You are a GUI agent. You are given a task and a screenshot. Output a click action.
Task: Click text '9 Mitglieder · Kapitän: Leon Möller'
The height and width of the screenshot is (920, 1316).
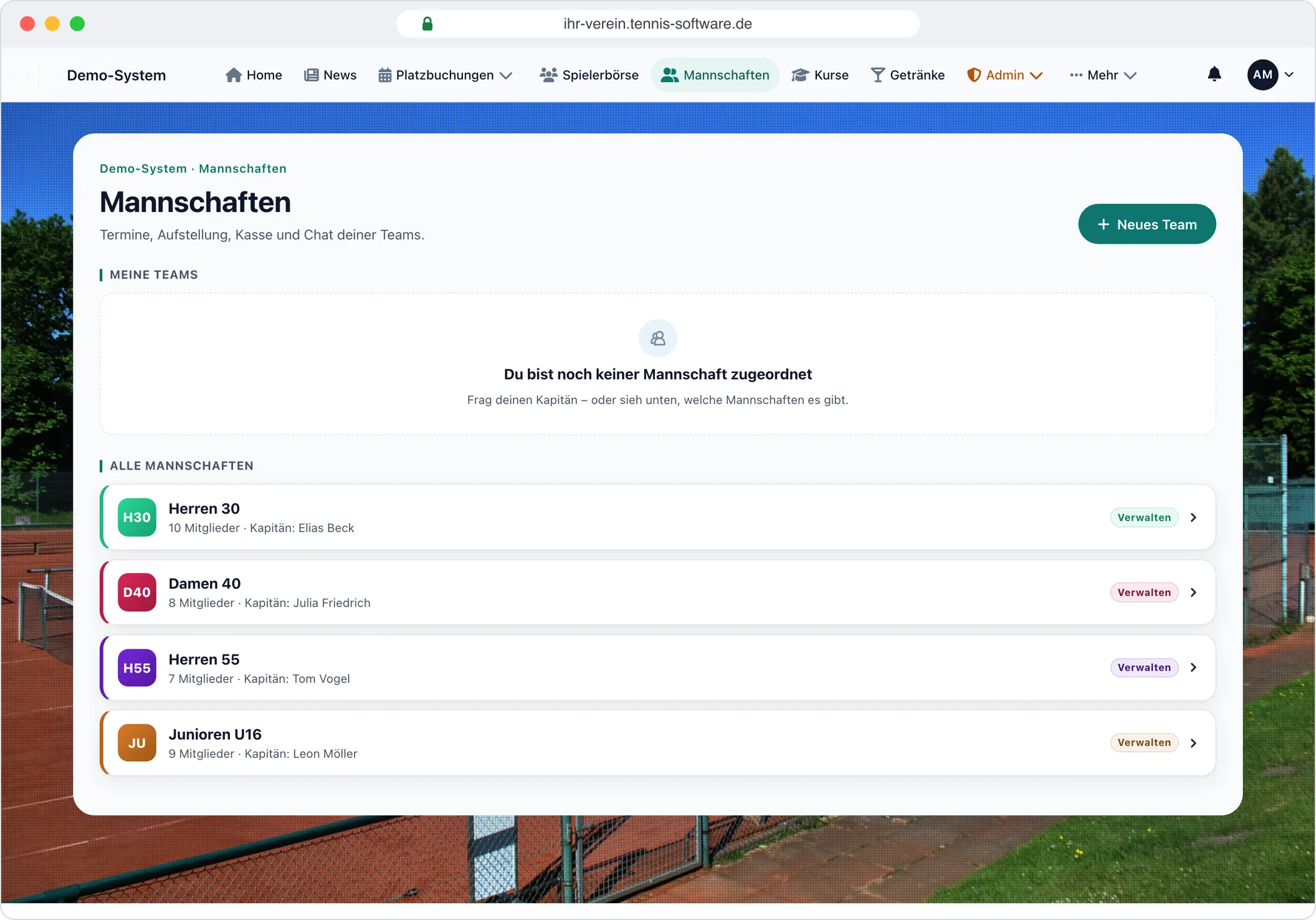coord(263,754)
